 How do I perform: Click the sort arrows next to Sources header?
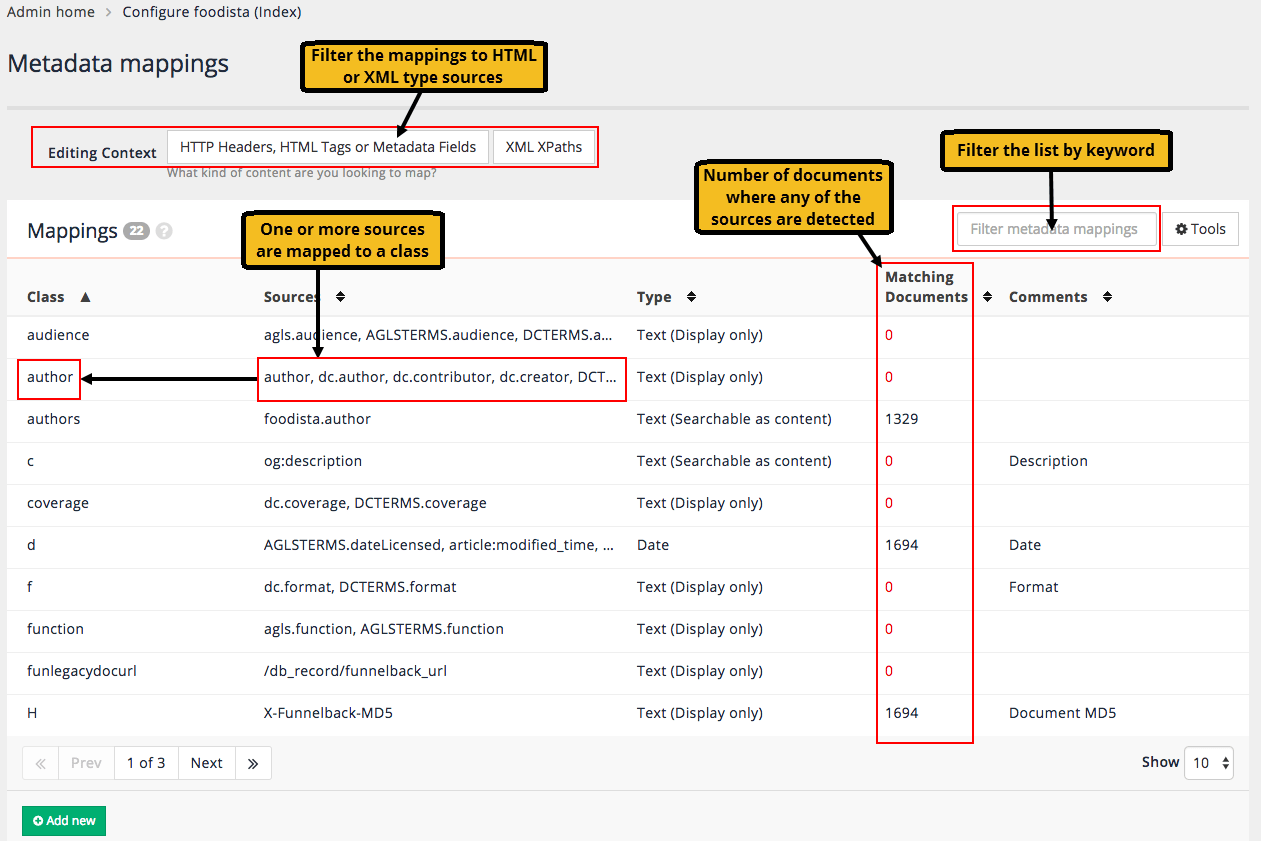point(341,296)
